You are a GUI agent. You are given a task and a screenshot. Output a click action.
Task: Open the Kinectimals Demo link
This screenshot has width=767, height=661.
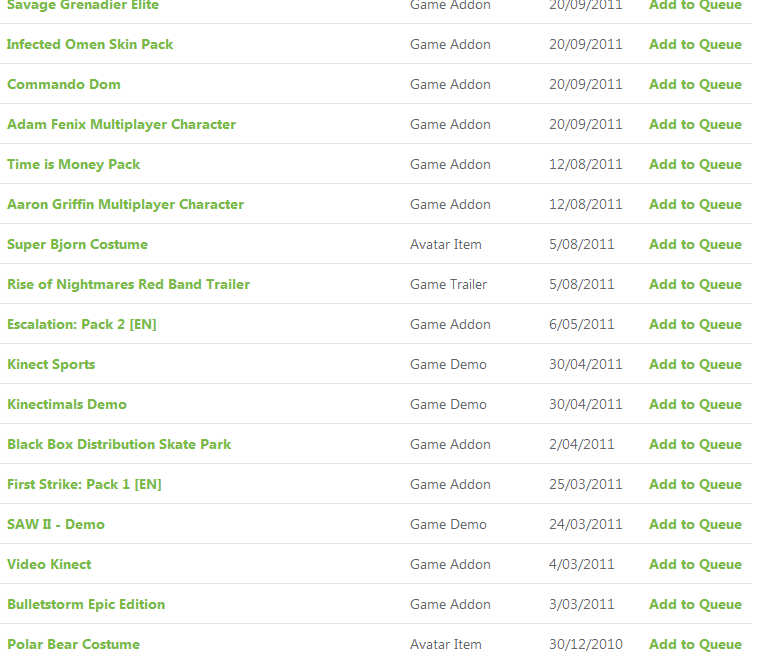(67, 405)
